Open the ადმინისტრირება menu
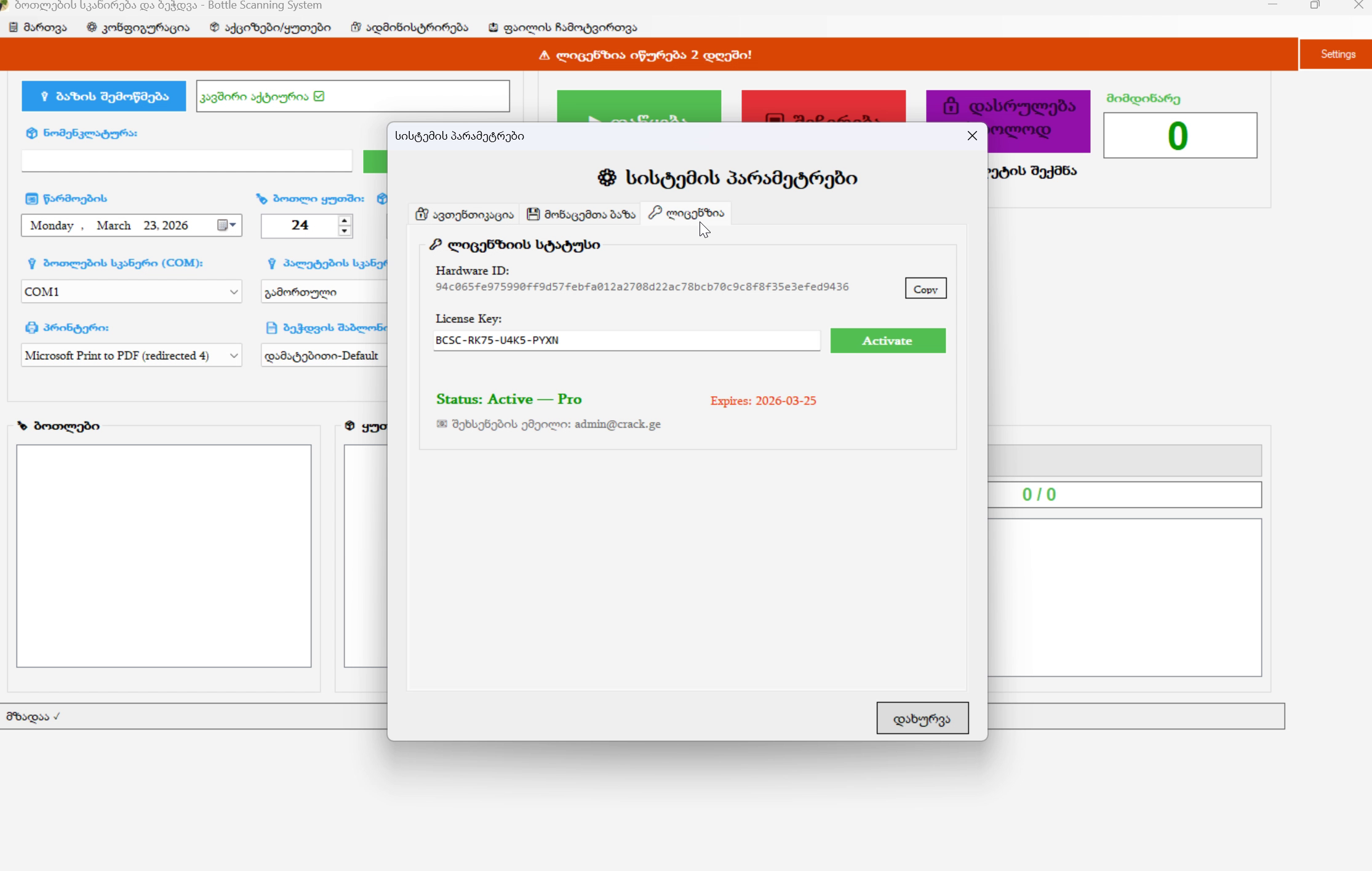Screen dimensions: 1372x871 [x=409, y=27]
